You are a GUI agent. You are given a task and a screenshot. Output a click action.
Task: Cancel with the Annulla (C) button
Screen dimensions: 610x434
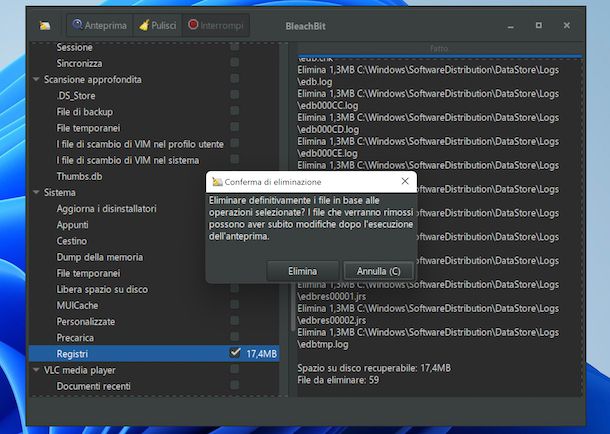379,271
